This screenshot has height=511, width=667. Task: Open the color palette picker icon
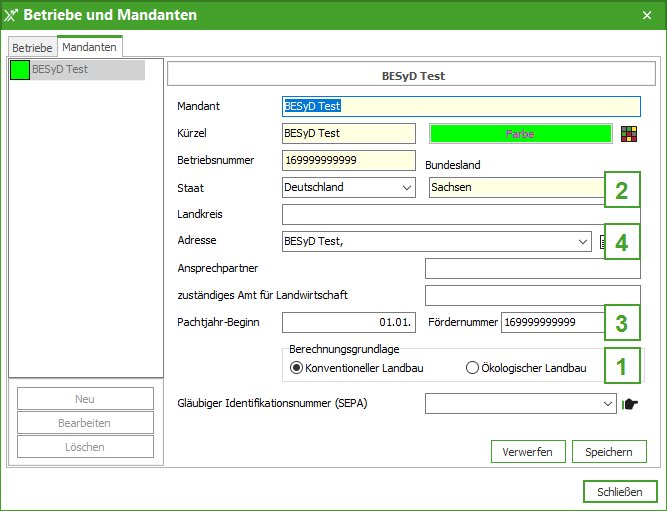pyautogui.click(x=628, y=133)
